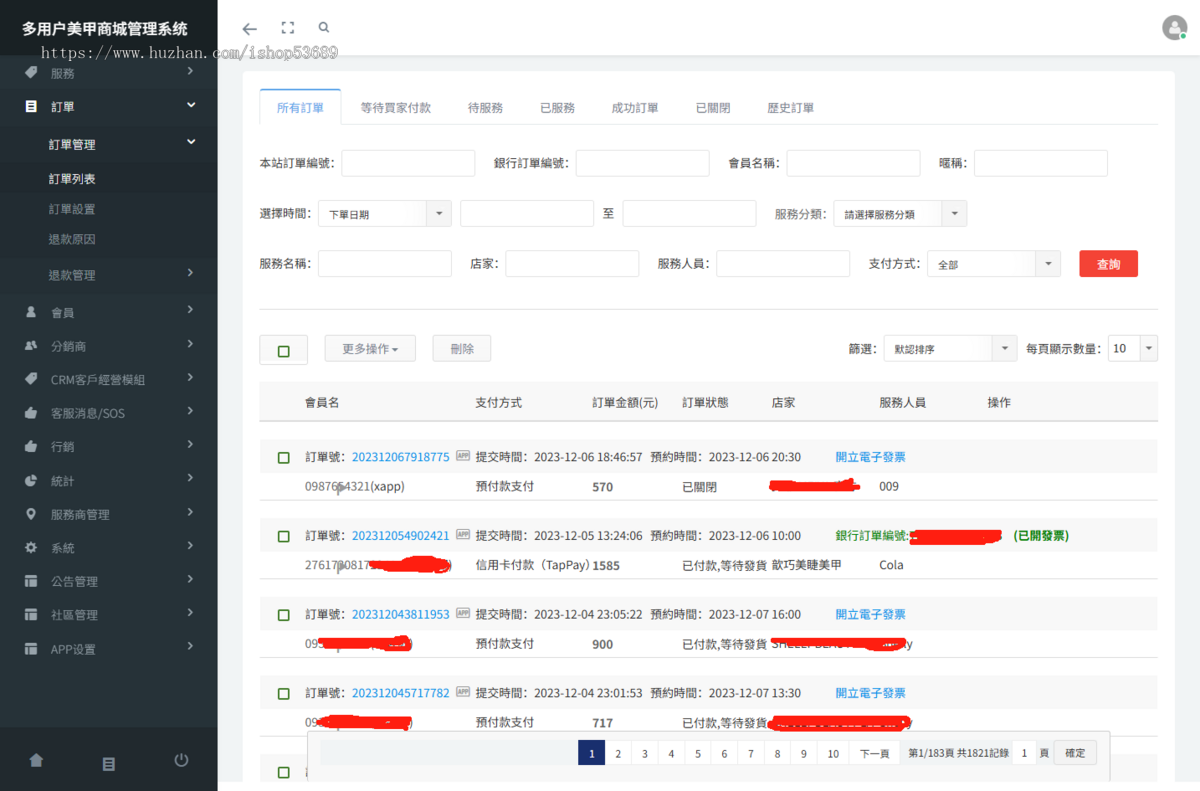Click APP badge icon of order 202312054902421
The width and height of the screenshot is (1200, 791).
tap(463, 535)
